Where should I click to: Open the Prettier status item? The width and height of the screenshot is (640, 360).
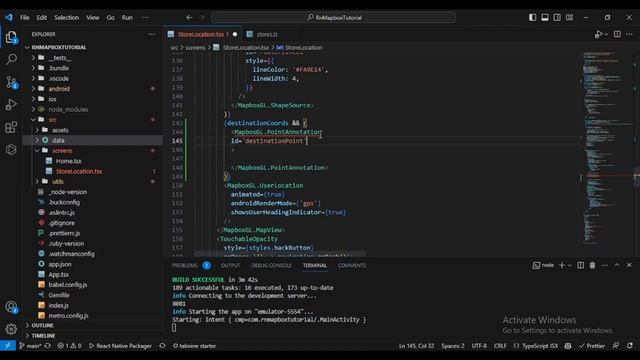tap(592, 346)
